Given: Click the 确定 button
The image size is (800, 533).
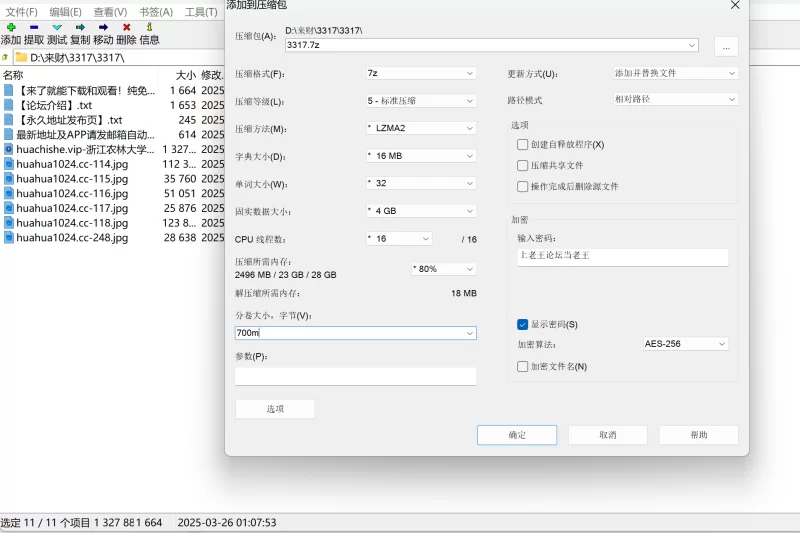Looking at the screenshot, I should pyautogui.click(x=517, y=435).
